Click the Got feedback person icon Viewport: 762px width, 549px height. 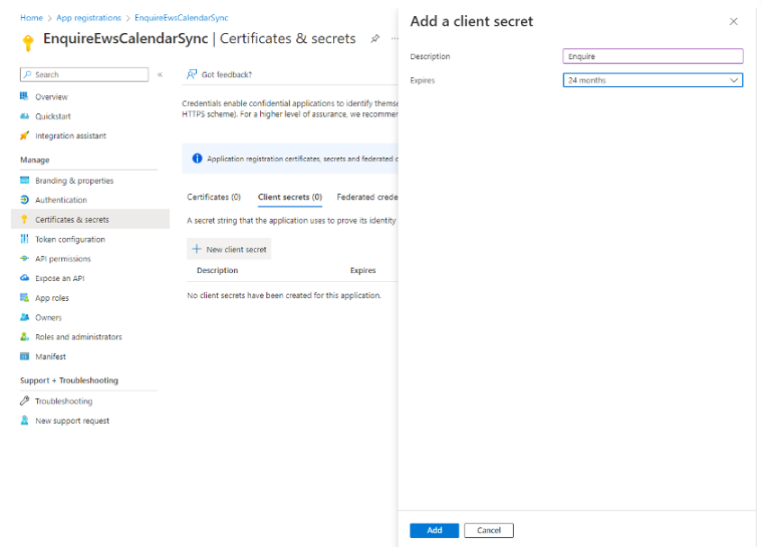click(x=192, y=74)
